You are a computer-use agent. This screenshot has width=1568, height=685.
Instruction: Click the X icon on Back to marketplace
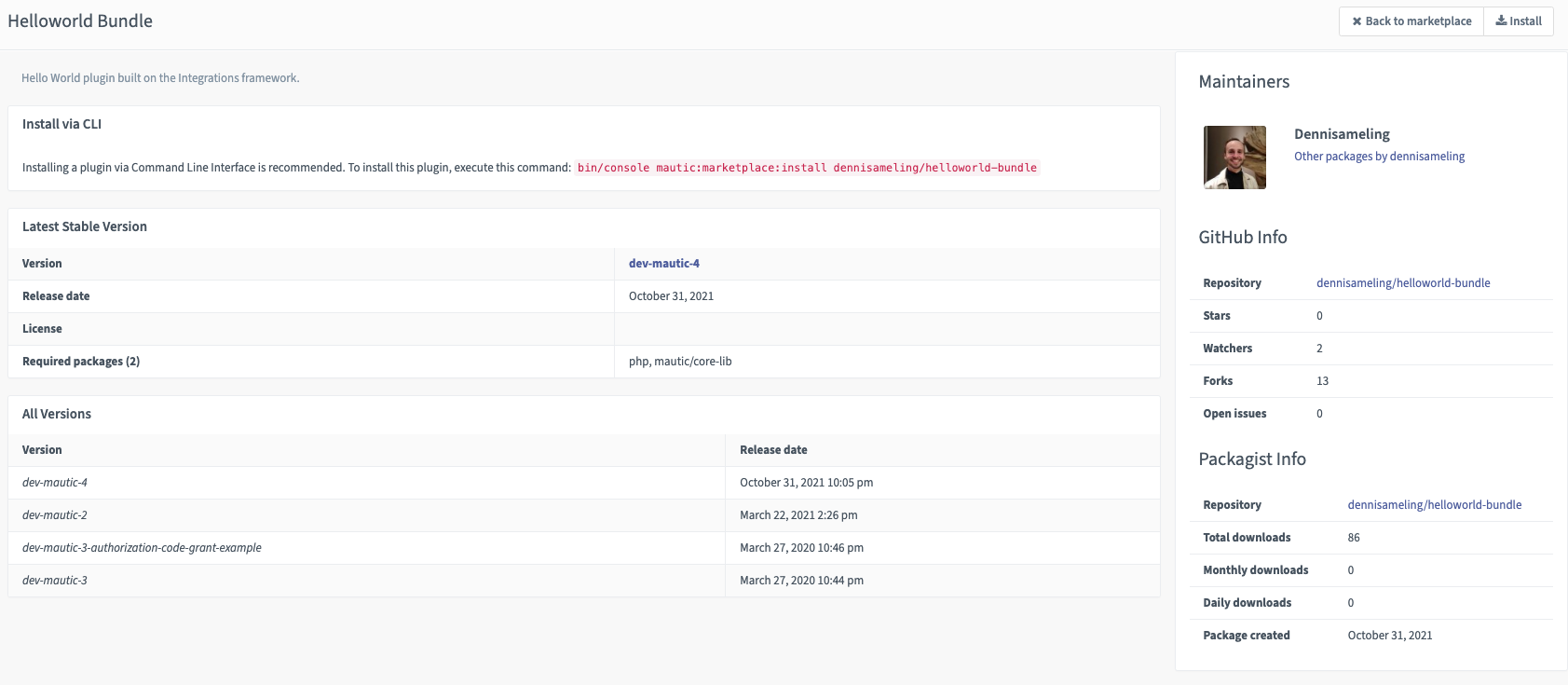(1357, 21)
